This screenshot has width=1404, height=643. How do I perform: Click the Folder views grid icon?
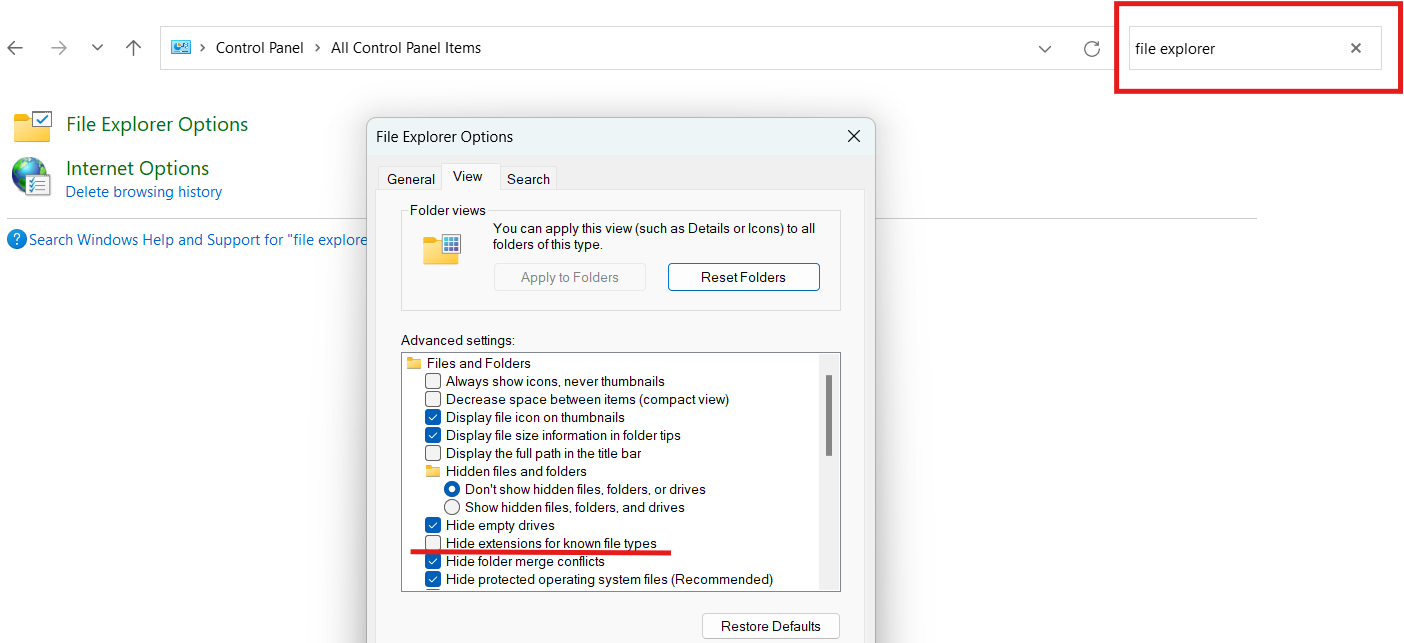[x=441, y=247]
